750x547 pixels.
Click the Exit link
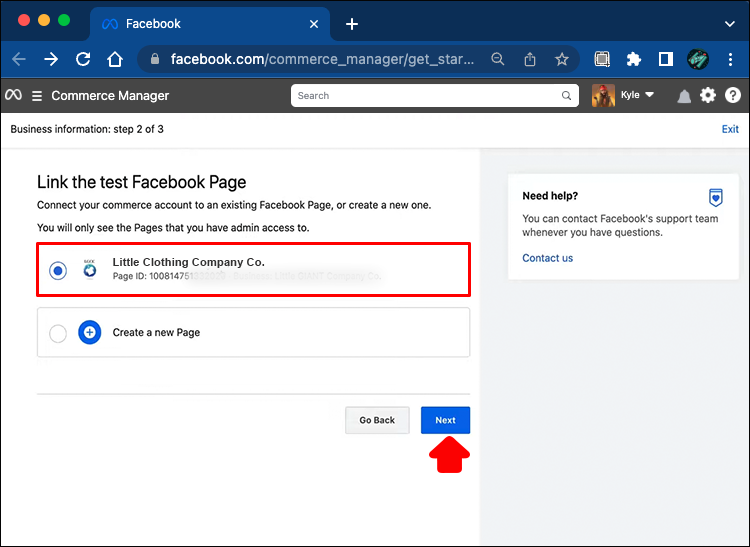(x=730, y=129)
